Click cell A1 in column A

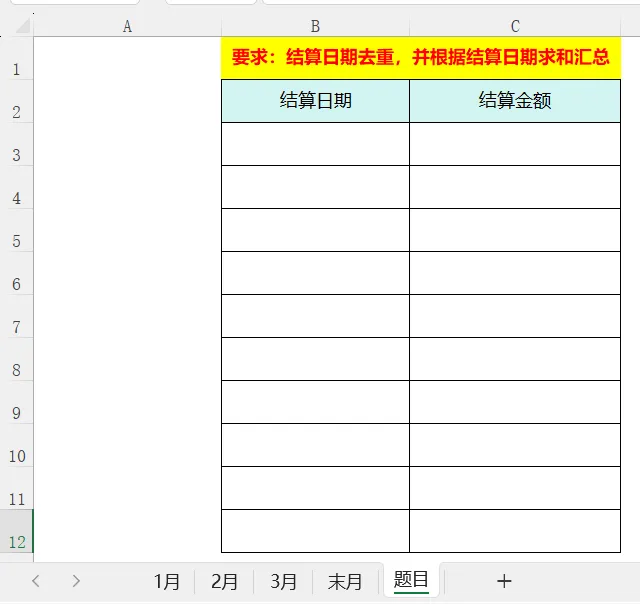pos(127,58)
